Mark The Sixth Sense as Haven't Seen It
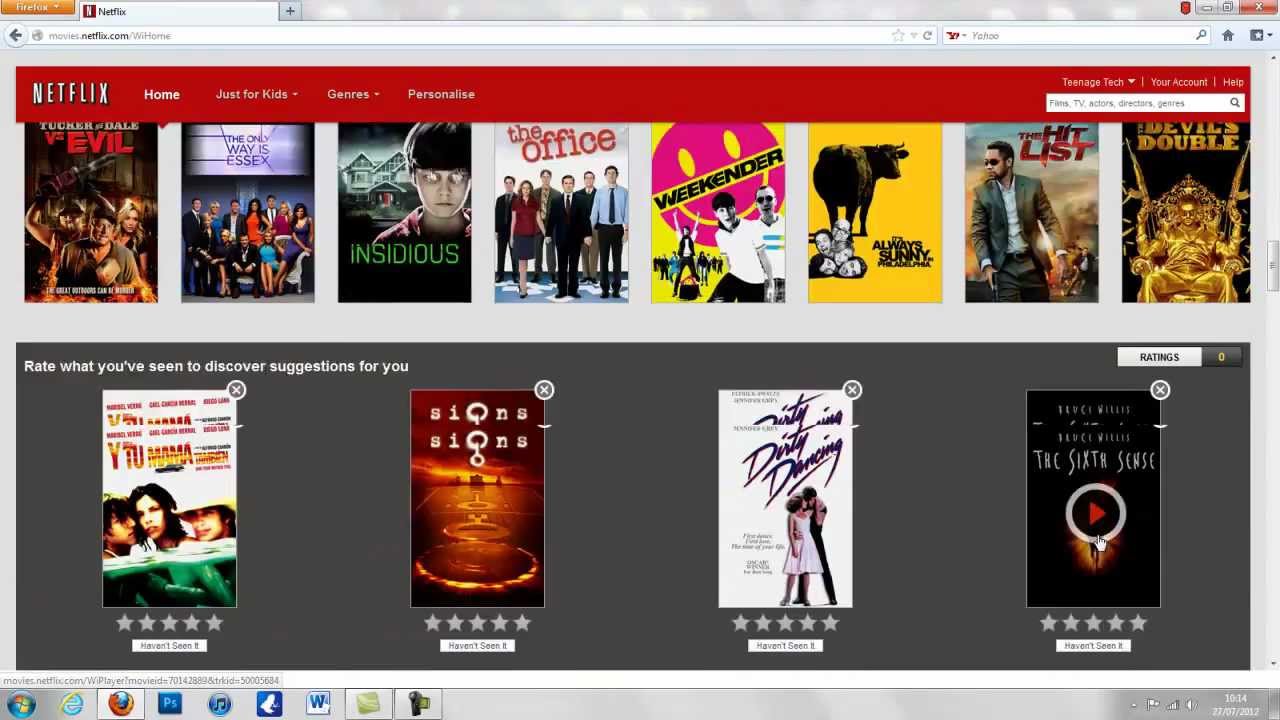The height and width of the screenshot is (720, 1280). coord(1093,645)
